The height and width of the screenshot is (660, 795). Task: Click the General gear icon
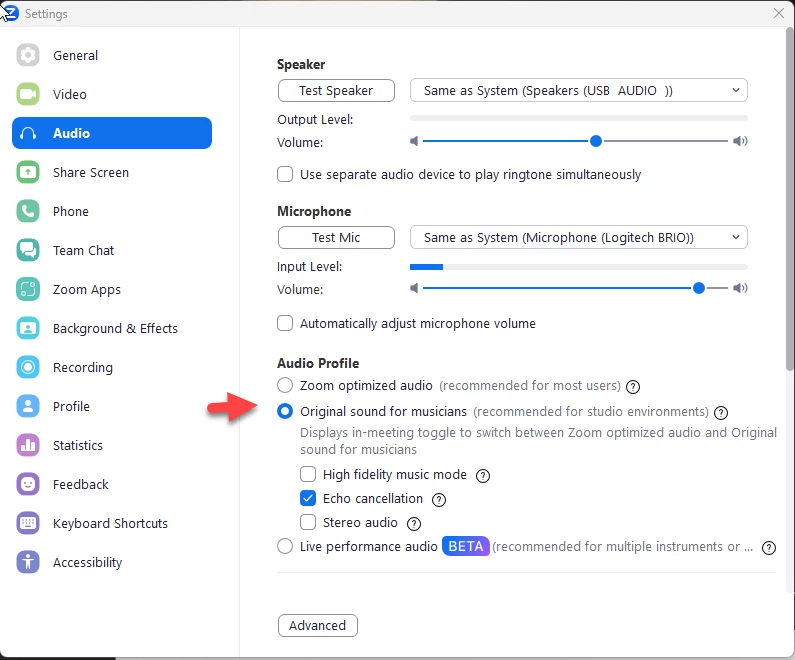28,55
